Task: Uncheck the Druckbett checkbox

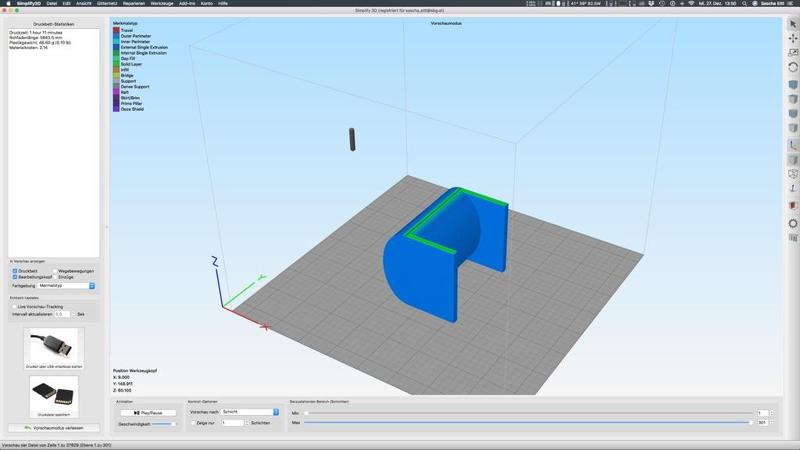Action: 15,271
